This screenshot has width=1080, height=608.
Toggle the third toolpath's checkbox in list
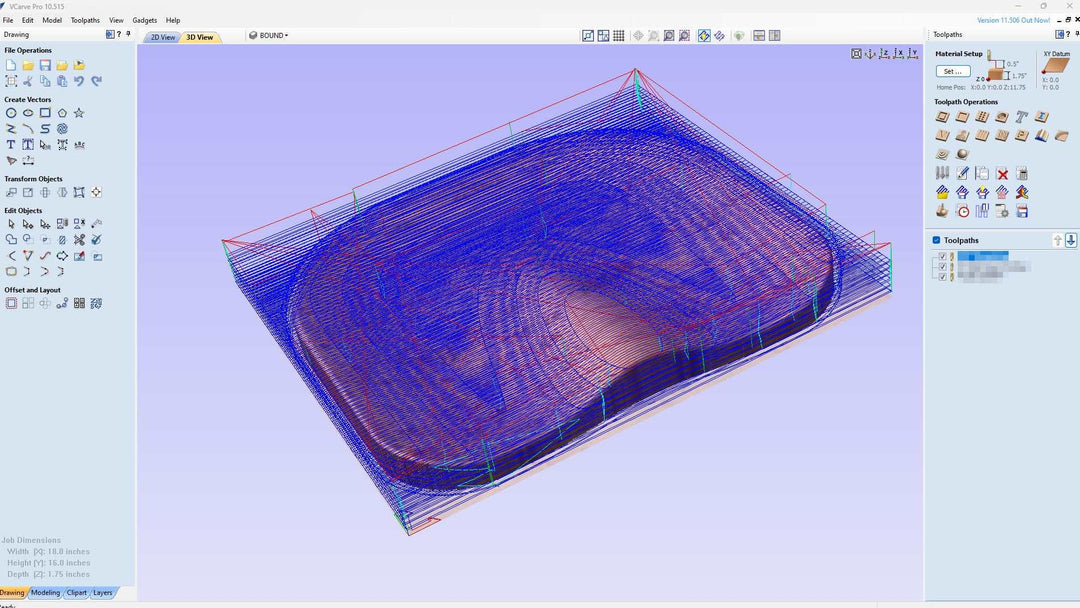(942, 276)
